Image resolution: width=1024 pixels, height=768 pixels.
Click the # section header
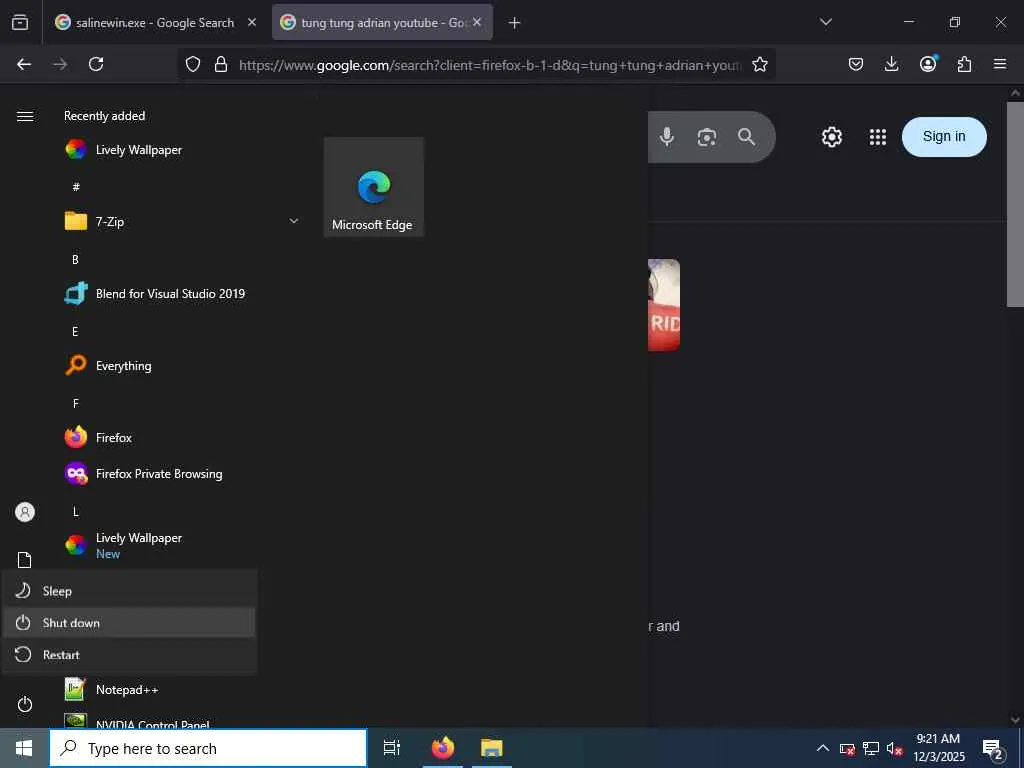(76, 187)
